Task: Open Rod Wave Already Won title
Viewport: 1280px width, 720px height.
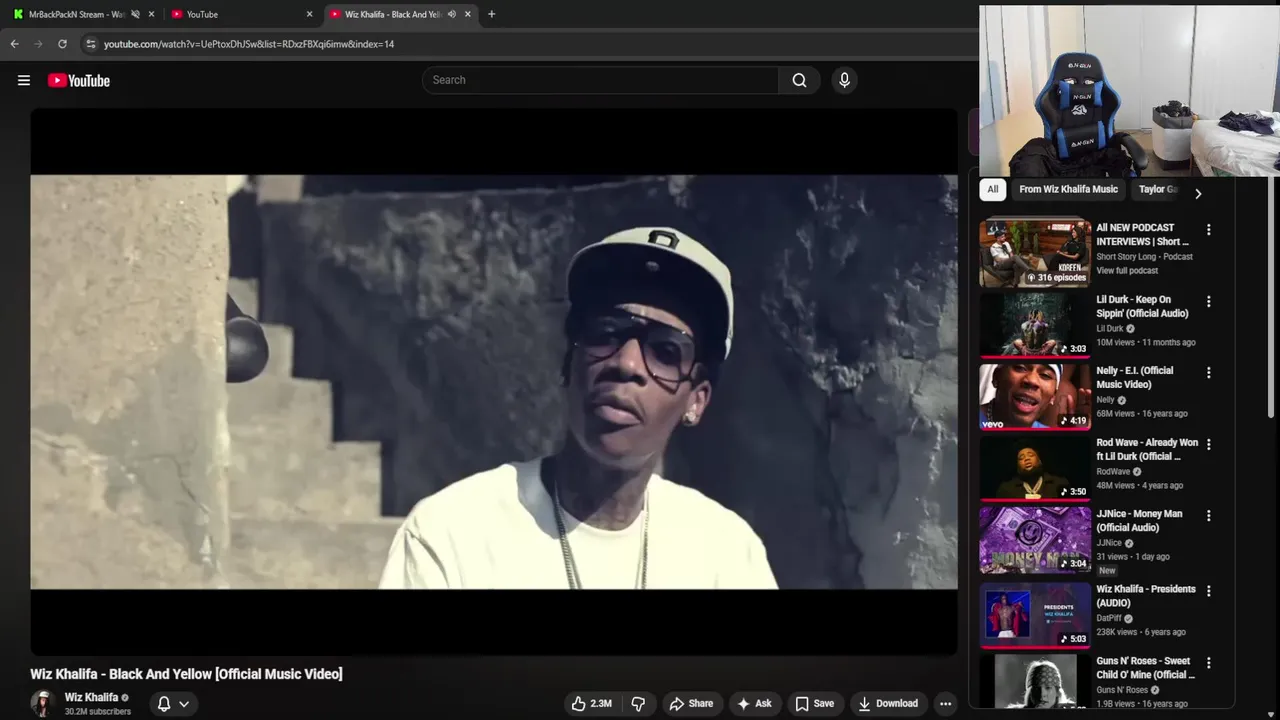Action: coord(1147,449)
